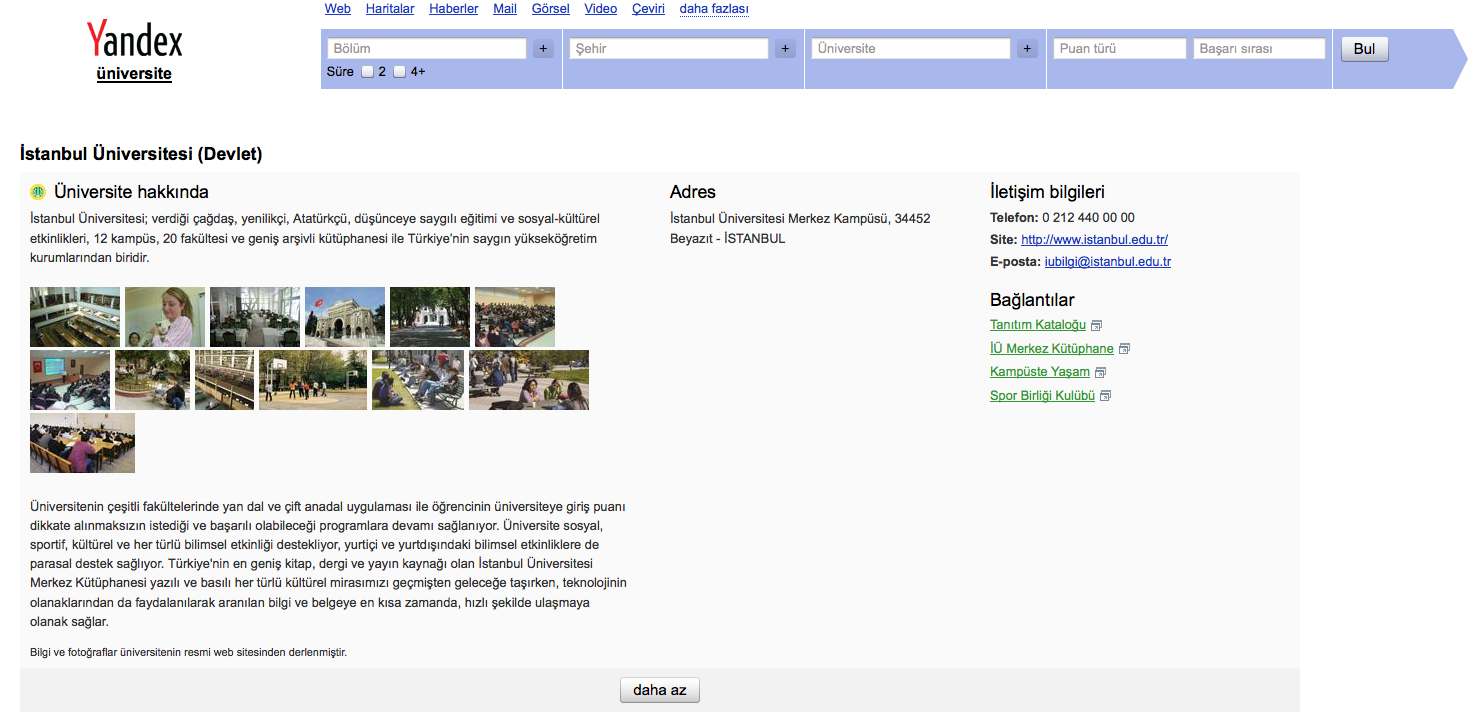
Task: Focus the Puan türü field
Action: (x=1120, y=48)
